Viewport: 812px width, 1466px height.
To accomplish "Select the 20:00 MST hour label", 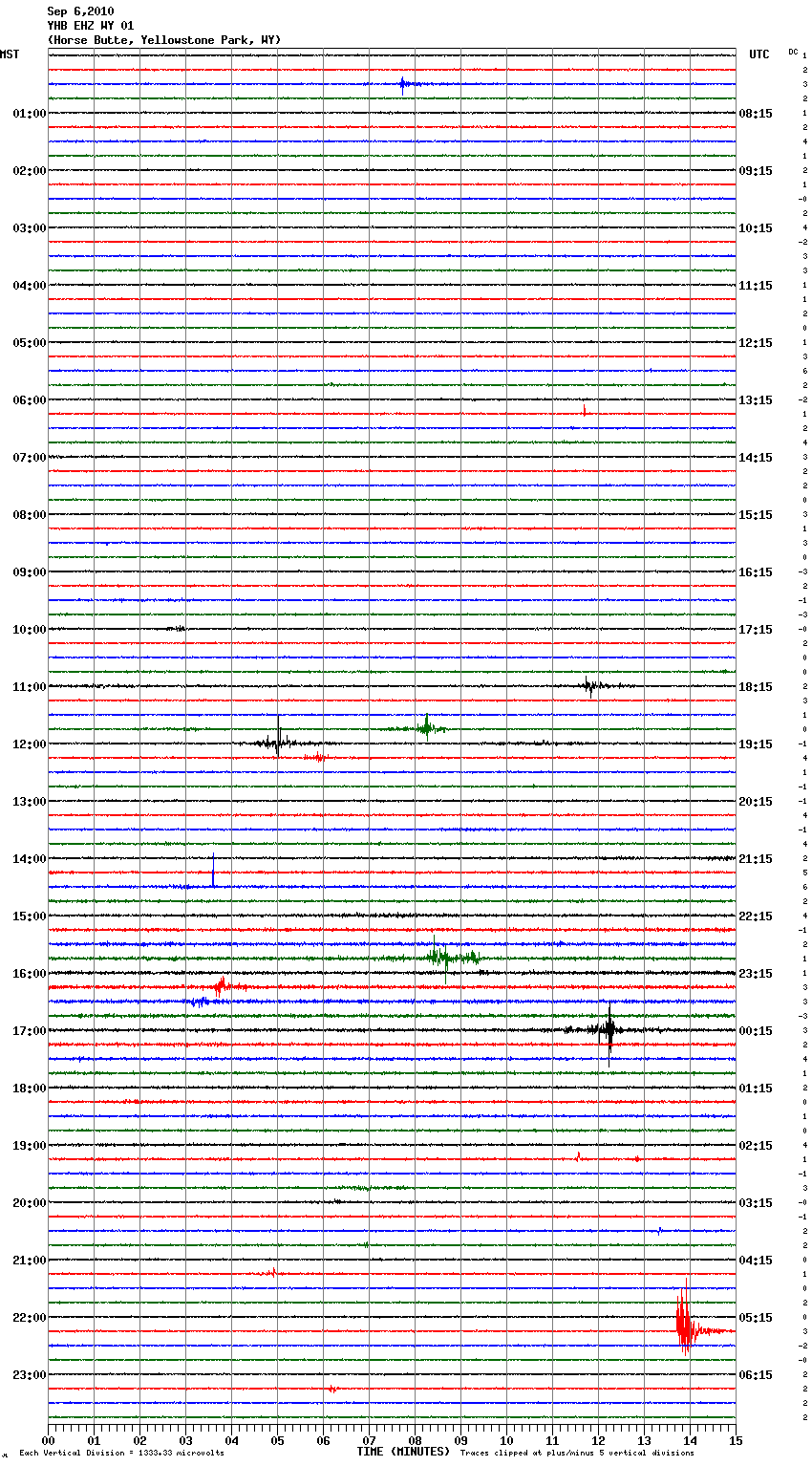I will coord(30,1203).
